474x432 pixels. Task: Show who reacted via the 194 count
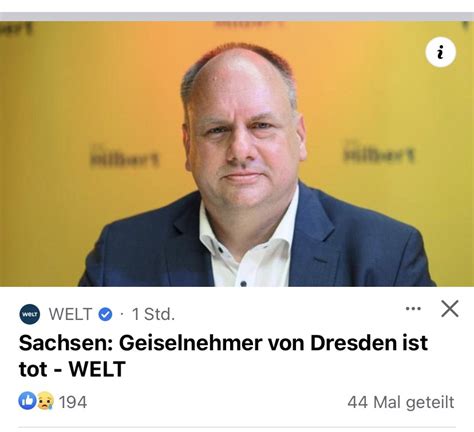73,402
